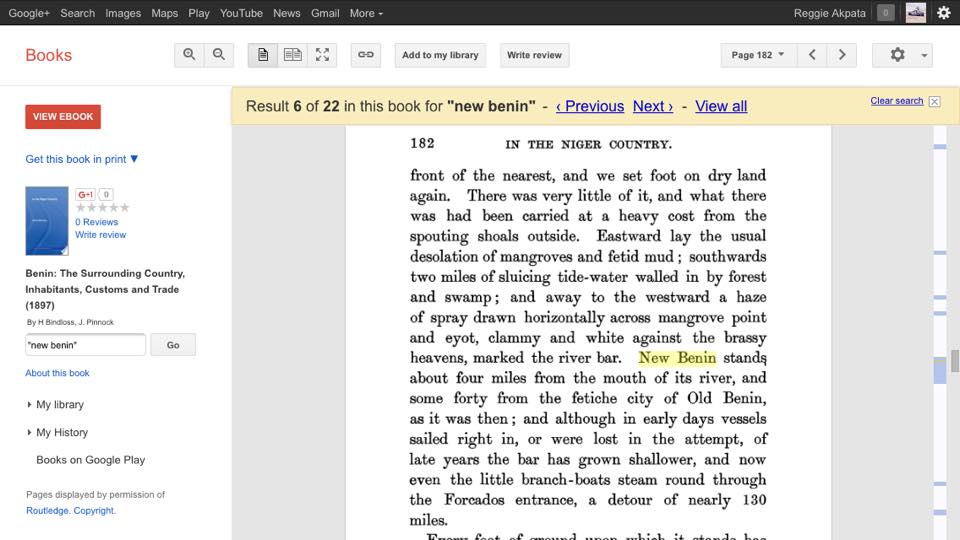Open Gmail in top bar
Image resolution: width=960 pixels, height=540 pixels.
325,13
